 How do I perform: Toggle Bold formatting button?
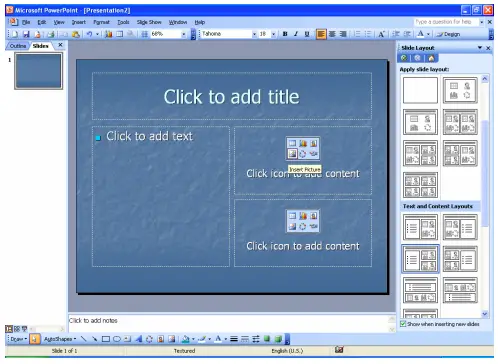point(285,34)
